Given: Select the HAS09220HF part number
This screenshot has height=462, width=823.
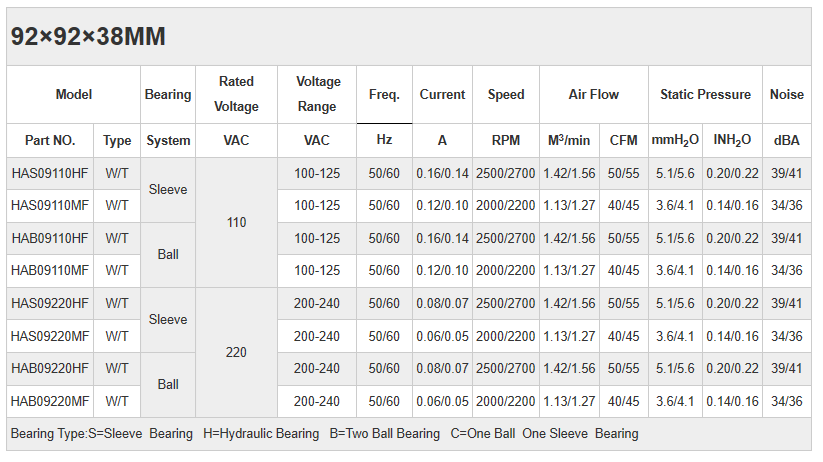Looking at the screenshot, I should point(50,304).
